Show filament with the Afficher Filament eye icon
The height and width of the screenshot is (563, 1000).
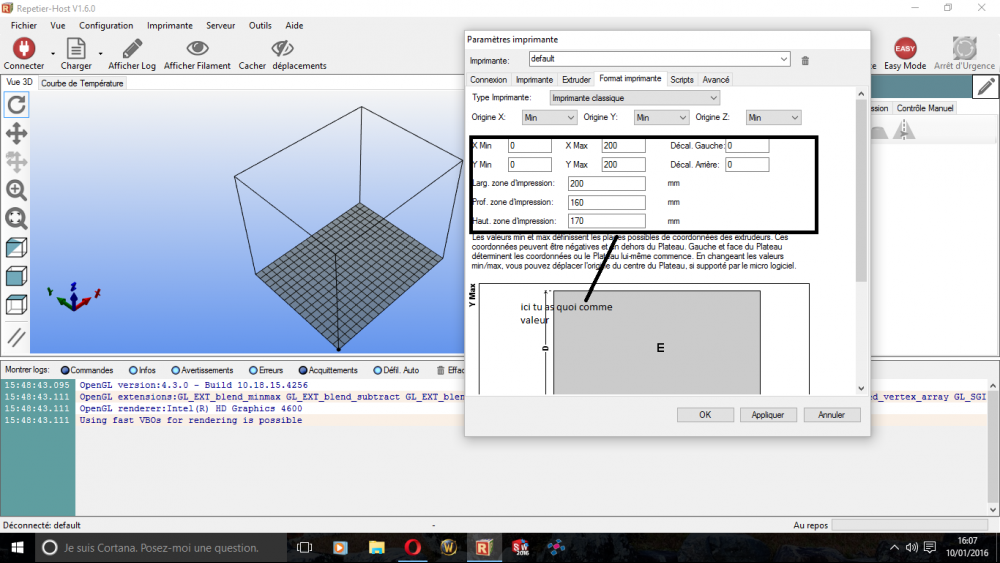[x=197, y=48]
